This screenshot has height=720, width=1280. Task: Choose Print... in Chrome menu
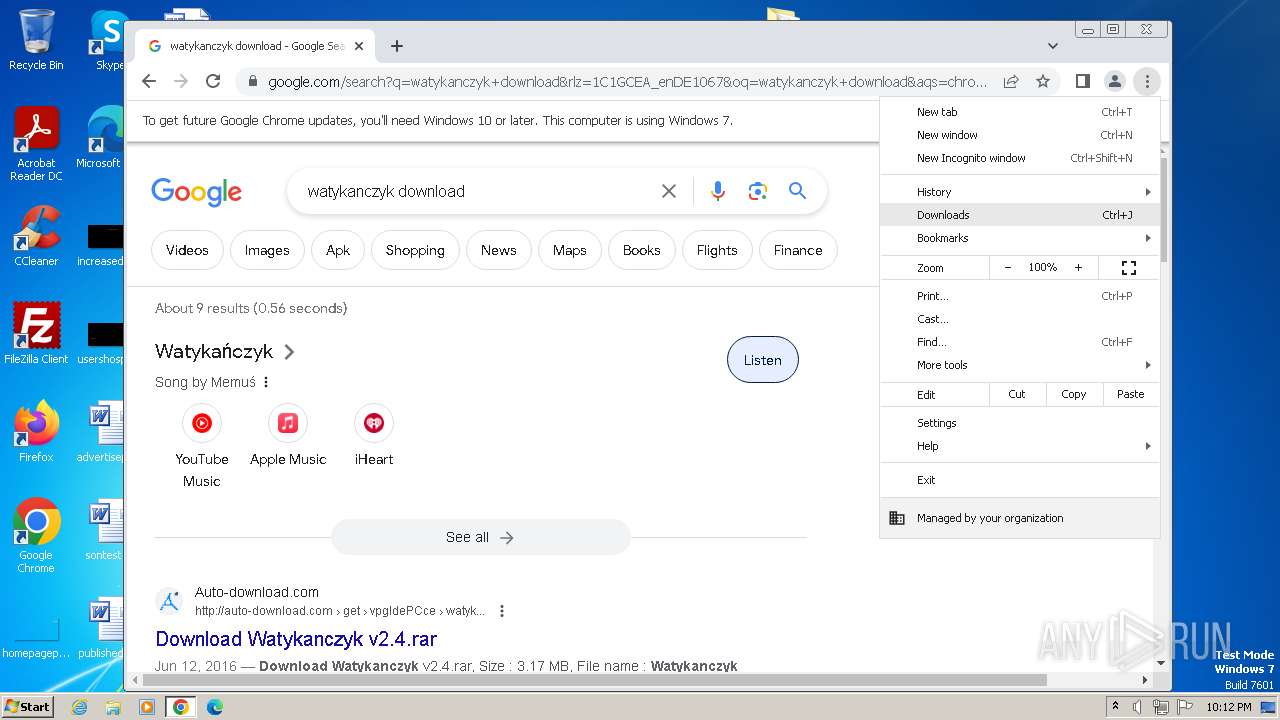(x=1020, y=296)
